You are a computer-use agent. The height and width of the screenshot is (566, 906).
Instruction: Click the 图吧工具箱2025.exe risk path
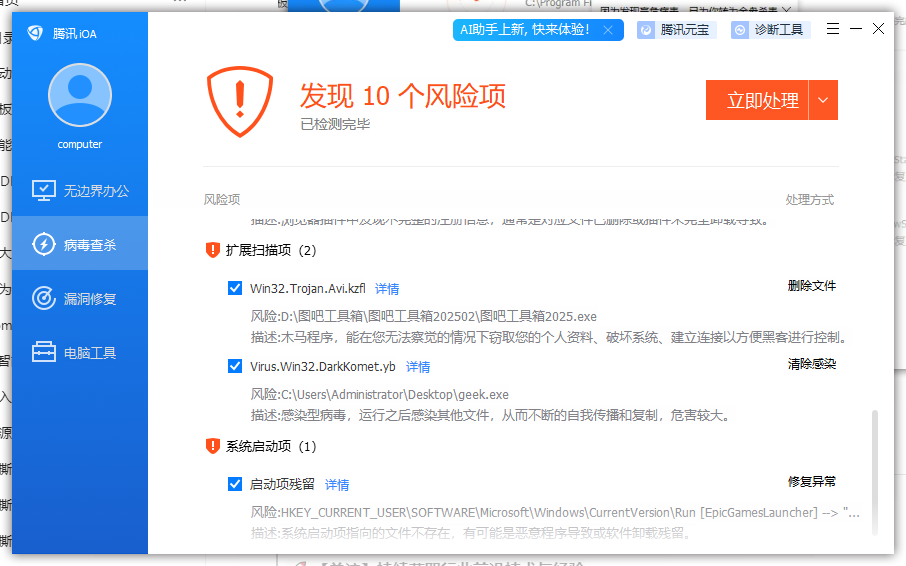pyautogui.click(x=424, y=316)
